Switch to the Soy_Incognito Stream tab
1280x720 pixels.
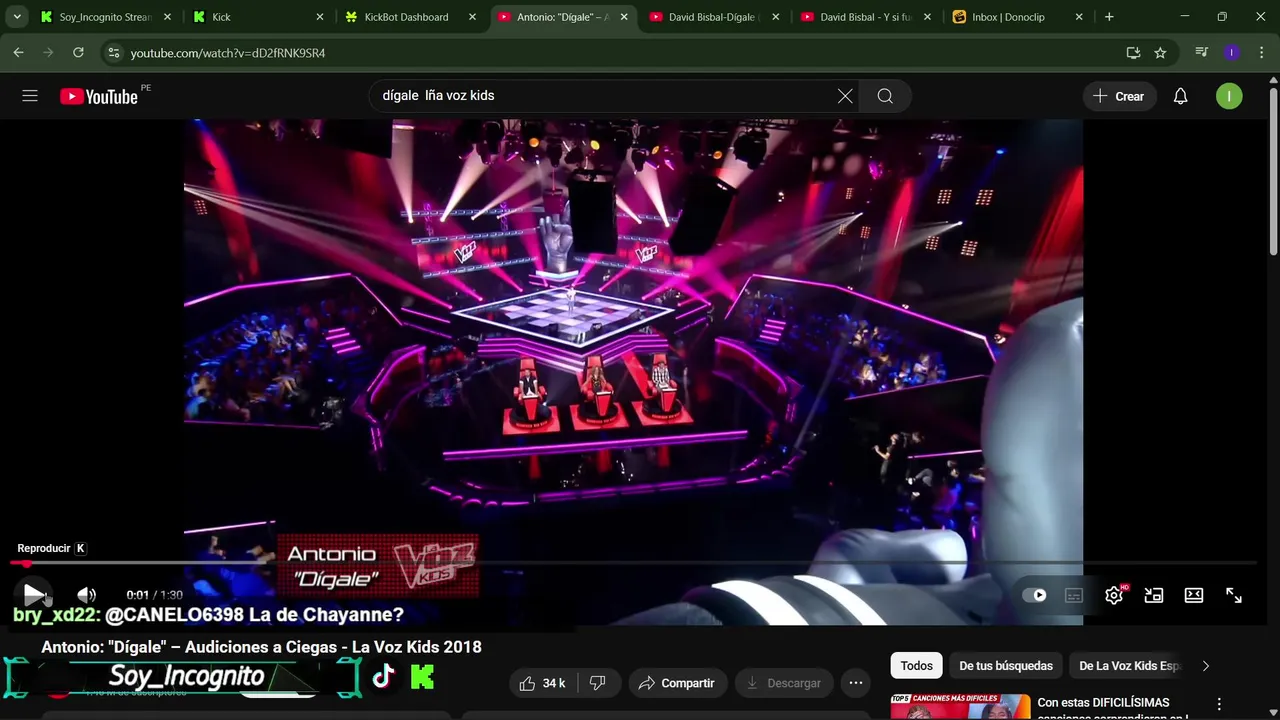click(105, 17)
